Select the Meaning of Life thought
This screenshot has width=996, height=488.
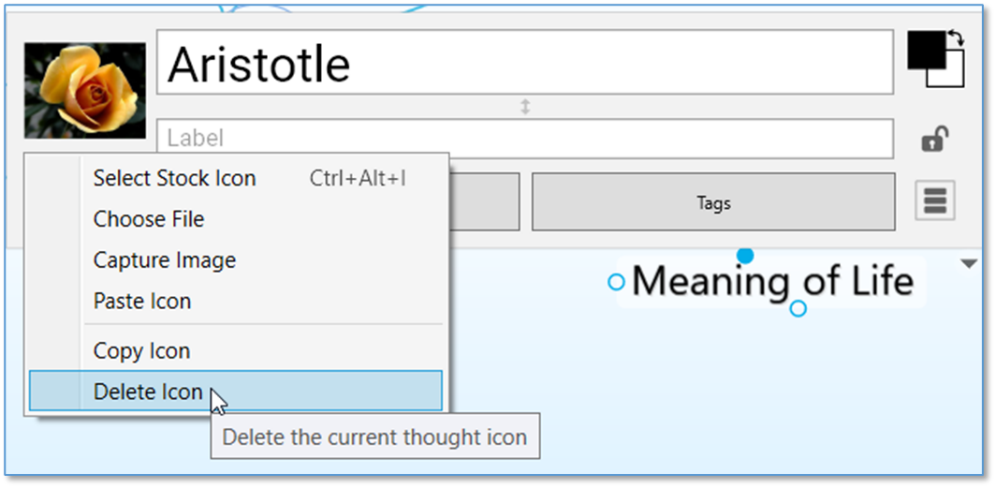pyautogui.click(x=772, y=281)
